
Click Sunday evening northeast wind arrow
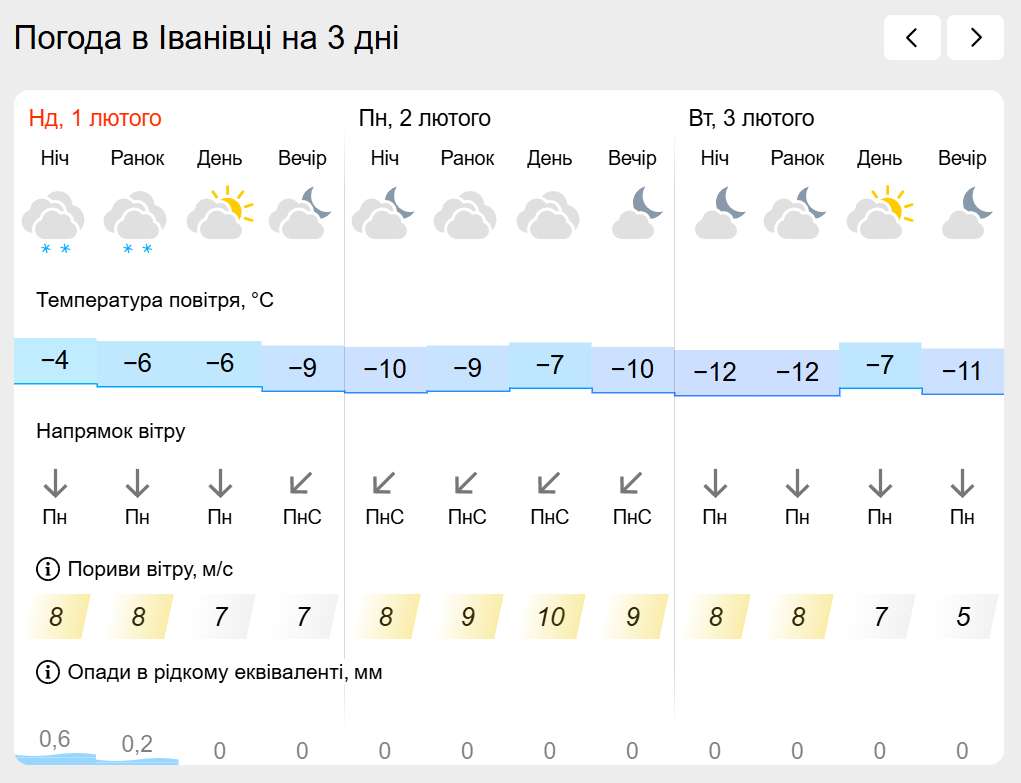pos(301,485)
